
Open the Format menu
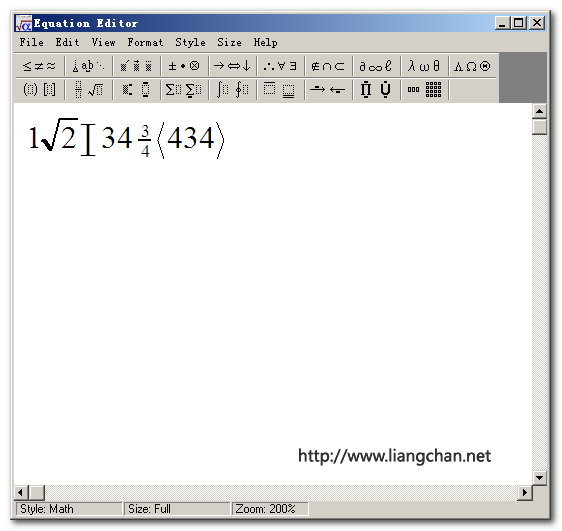click(x=145, y=42)
